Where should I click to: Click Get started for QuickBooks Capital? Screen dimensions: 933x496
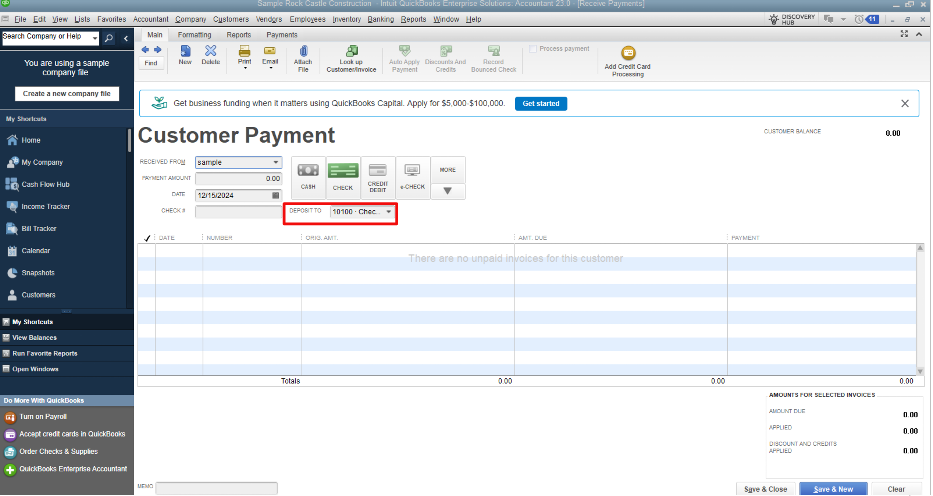[541, 103]
